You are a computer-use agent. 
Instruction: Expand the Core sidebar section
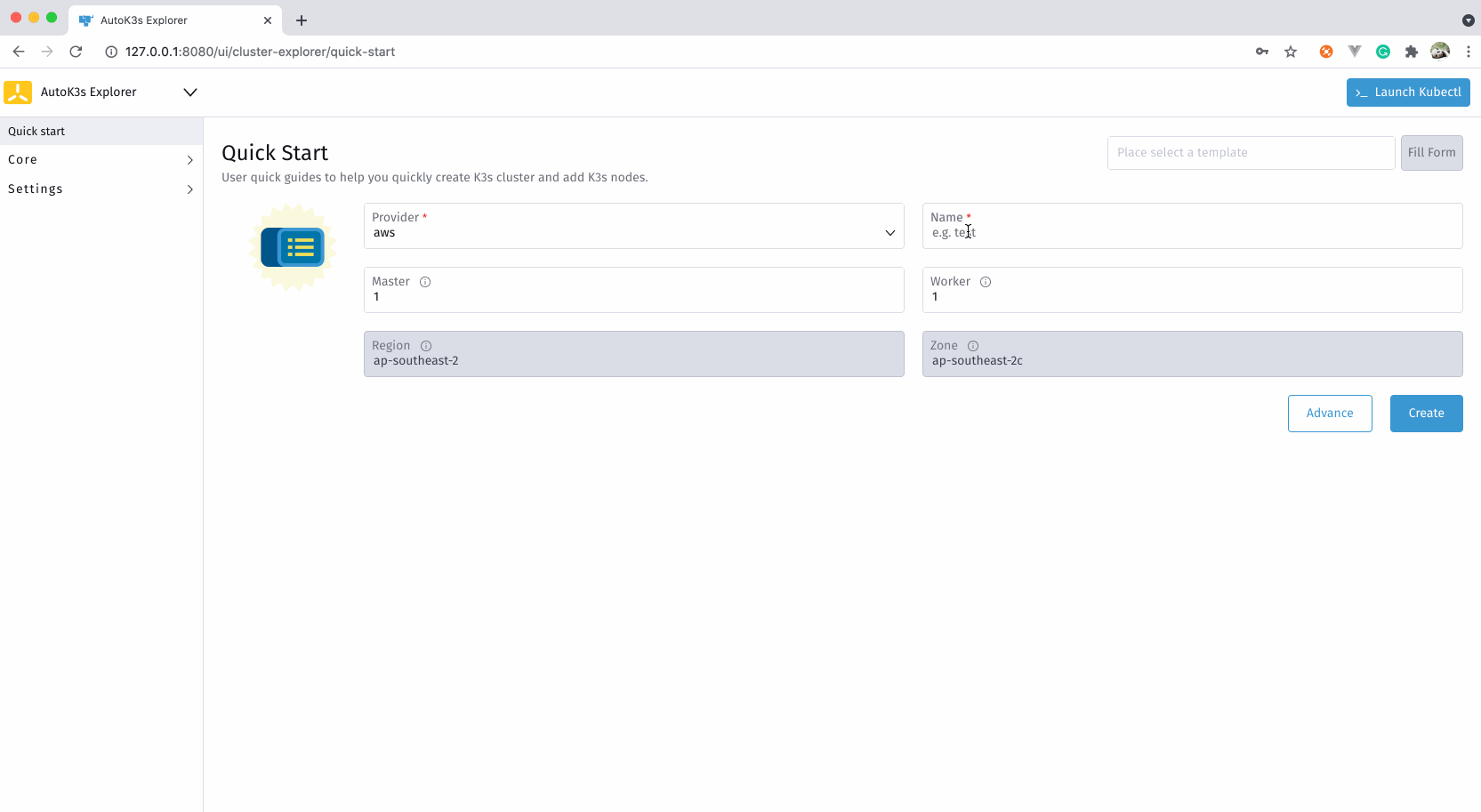tap(101, 160)
